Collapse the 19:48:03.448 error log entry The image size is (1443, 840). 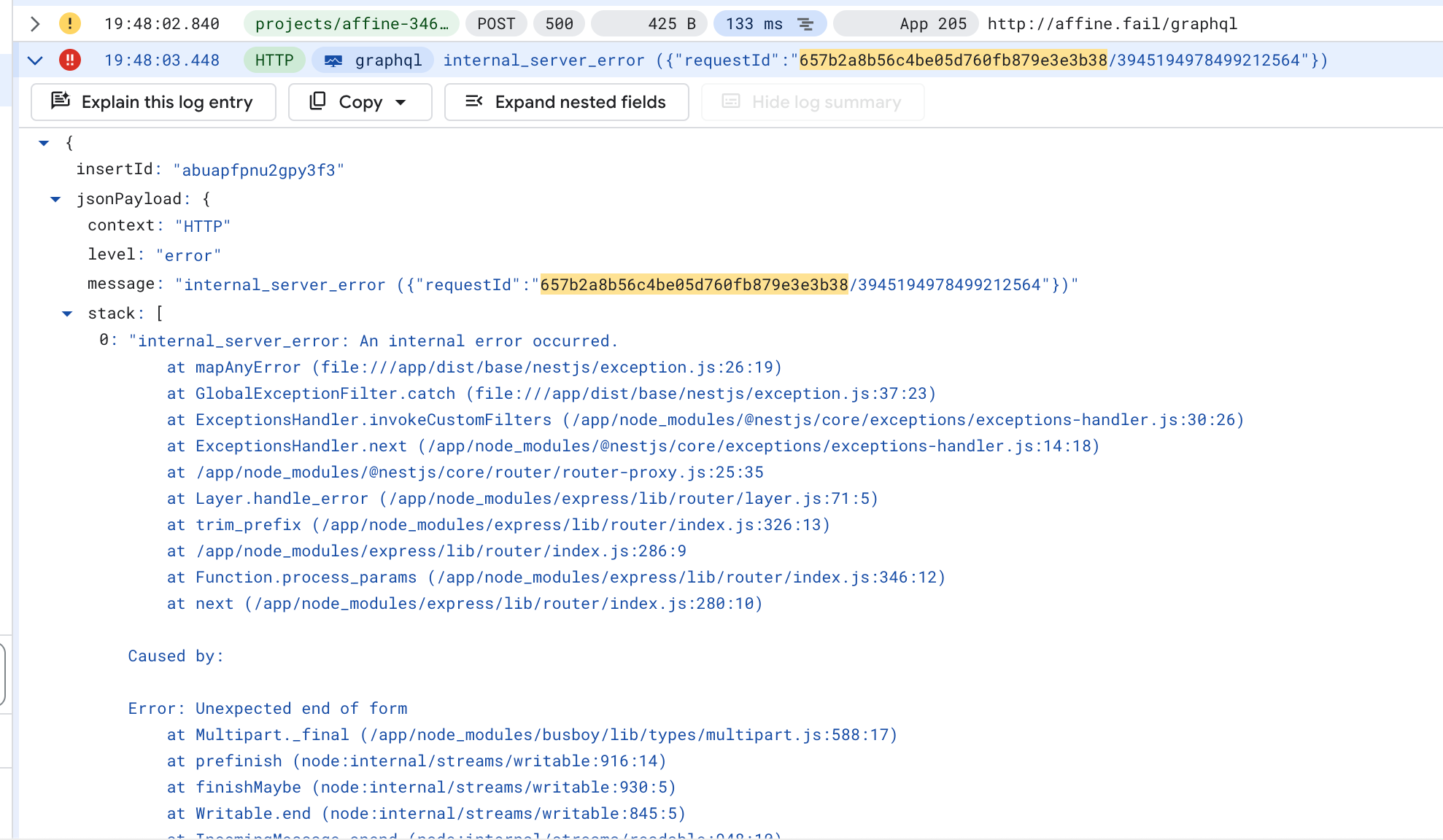click(x=35, y=61)
